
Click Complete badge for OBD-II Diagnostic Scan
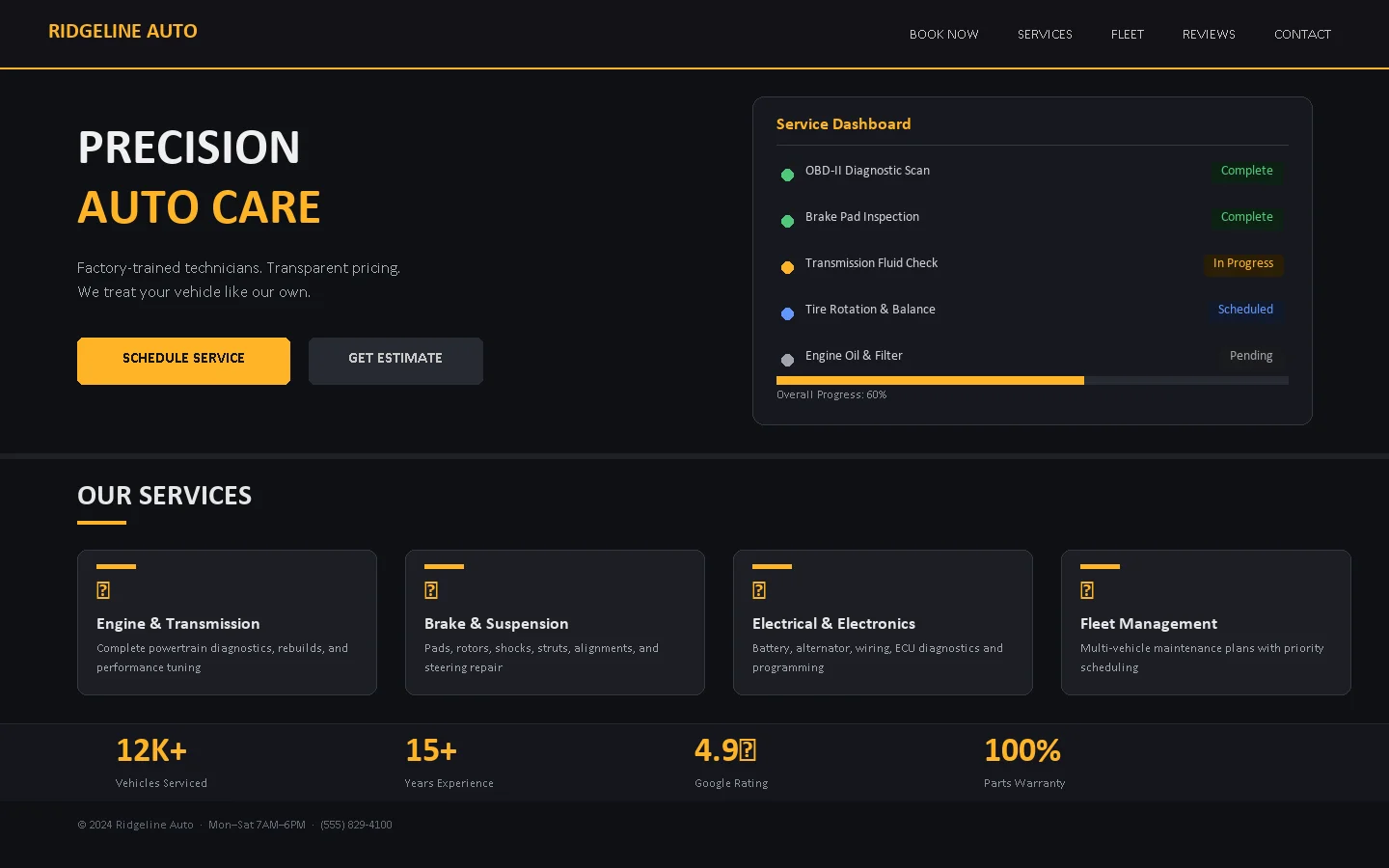(x=1246, y=171)
